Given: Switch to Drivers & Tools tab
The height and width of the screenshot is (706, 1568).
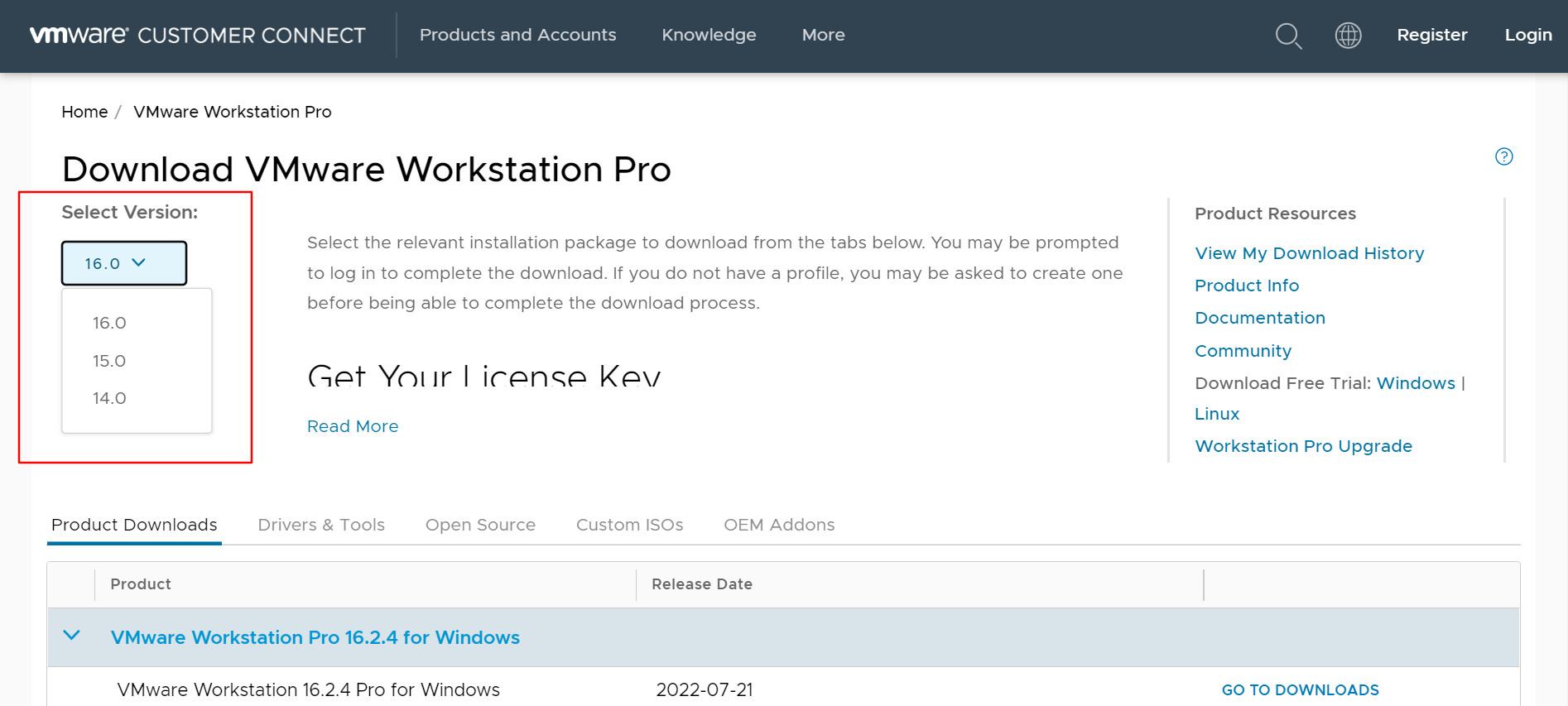Looking at the screenshot, I should click(x=321, y=525).
